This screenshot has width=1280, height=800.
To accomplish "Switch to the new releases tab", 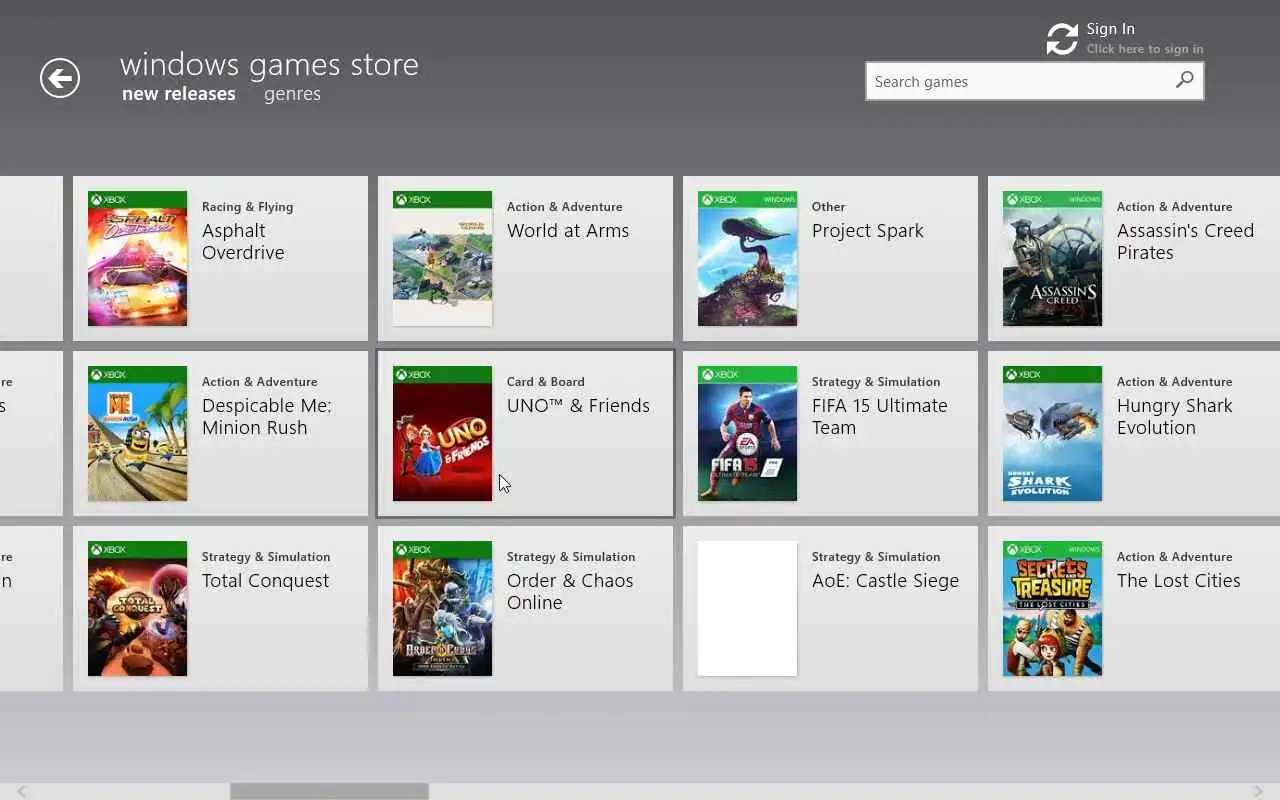I will 179,94.
